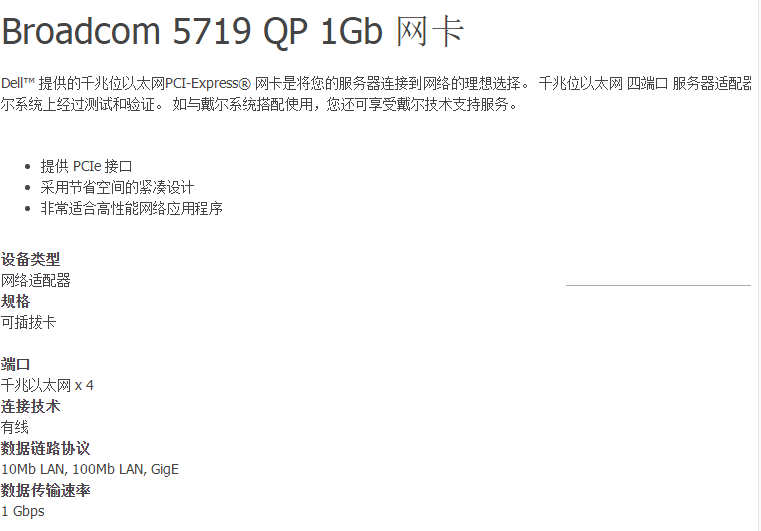Click the '千兆以太网 x 4' text
This screenshot has height=531, width=761.
(47, 386)
